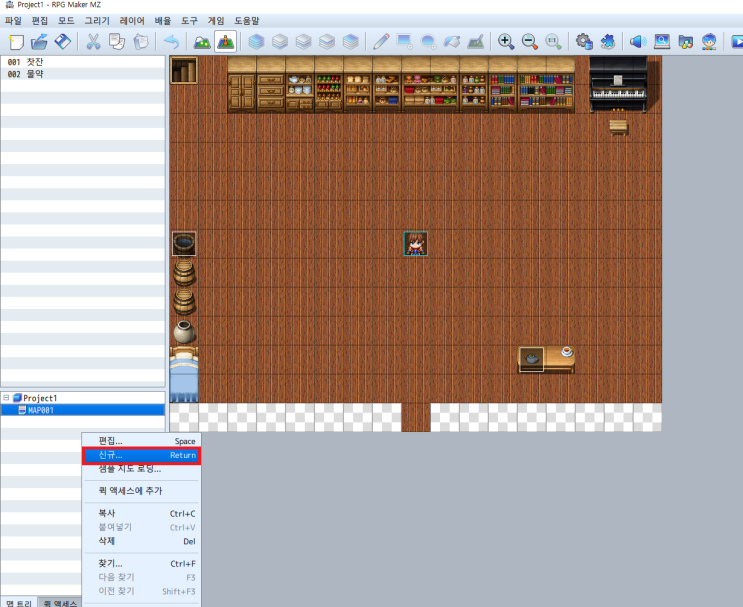Open the 게임 menu

(x=216, y=21)
